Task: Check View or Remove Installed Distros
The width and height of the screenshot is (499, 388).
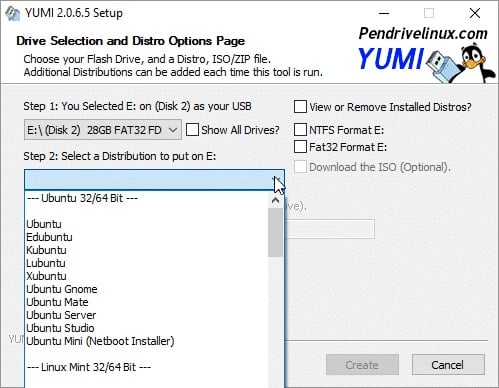Action: [300, 107]
